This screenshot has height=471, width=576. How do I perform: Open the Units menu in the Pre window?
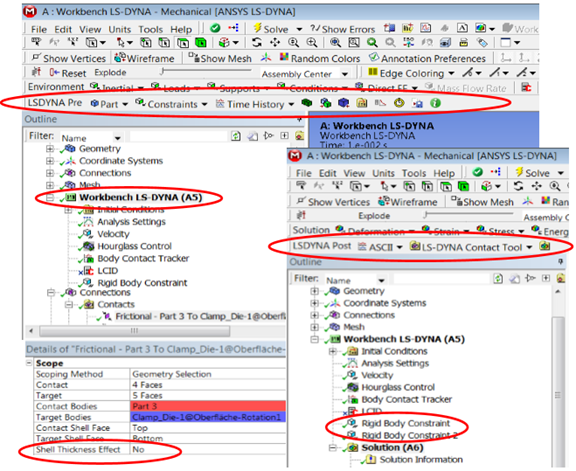point(120,29)
